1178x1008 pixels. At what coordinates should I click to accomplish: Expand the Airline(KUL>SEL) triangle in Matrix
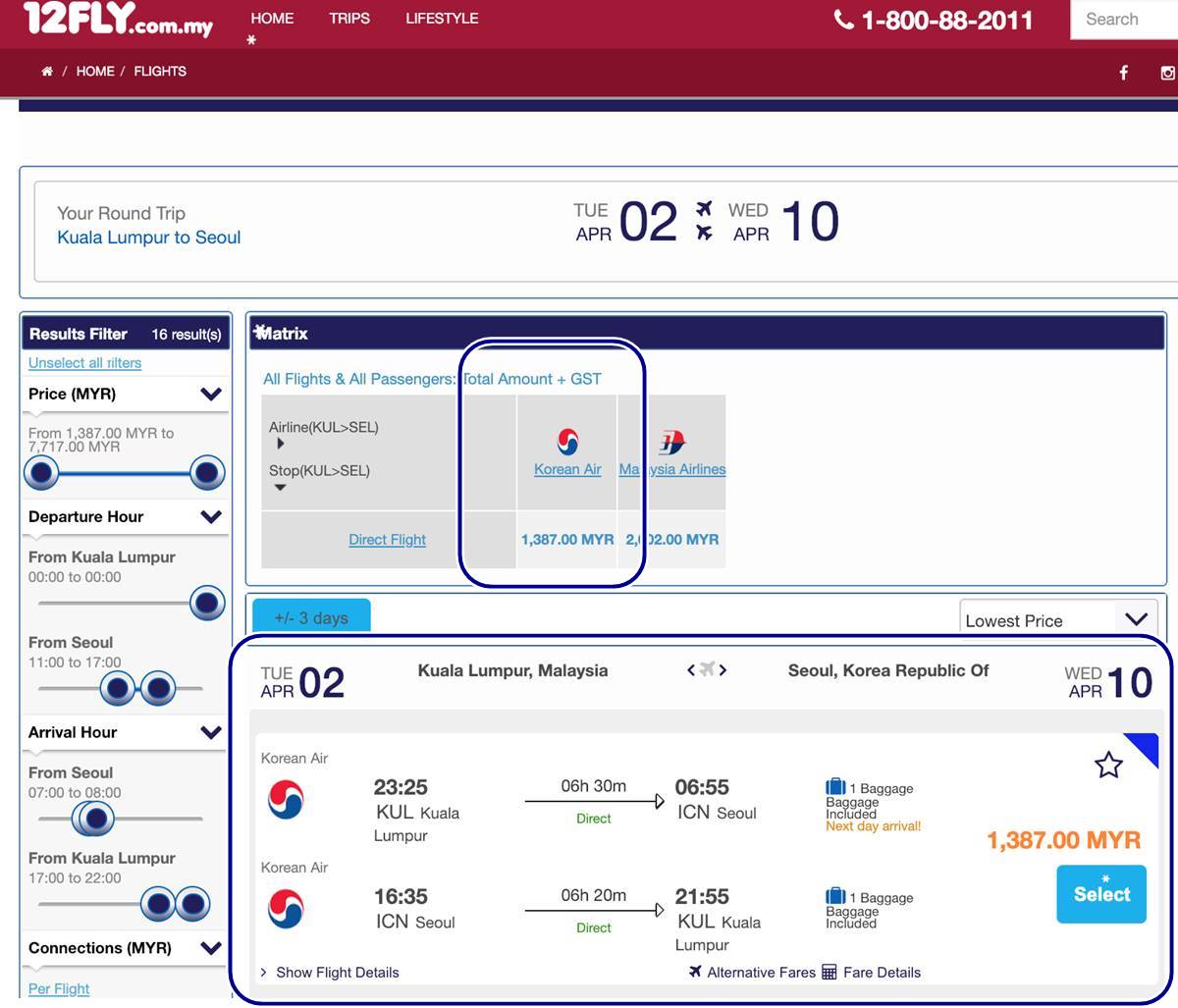(x=280, y=444)
